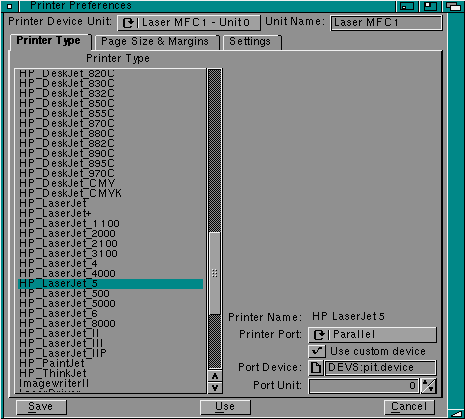Select HP_LaserJet_3100 in the list

110,253
